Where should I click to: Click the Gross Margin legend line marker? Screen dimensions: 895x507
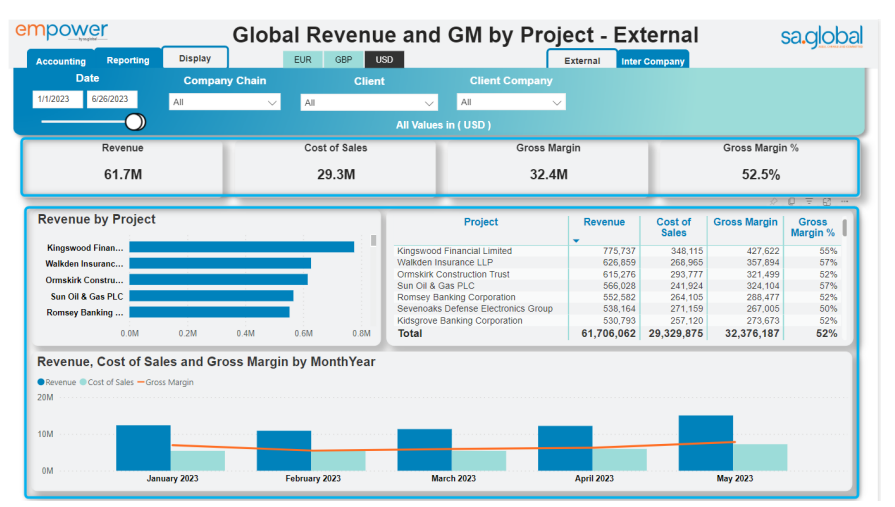coord(140,382)
